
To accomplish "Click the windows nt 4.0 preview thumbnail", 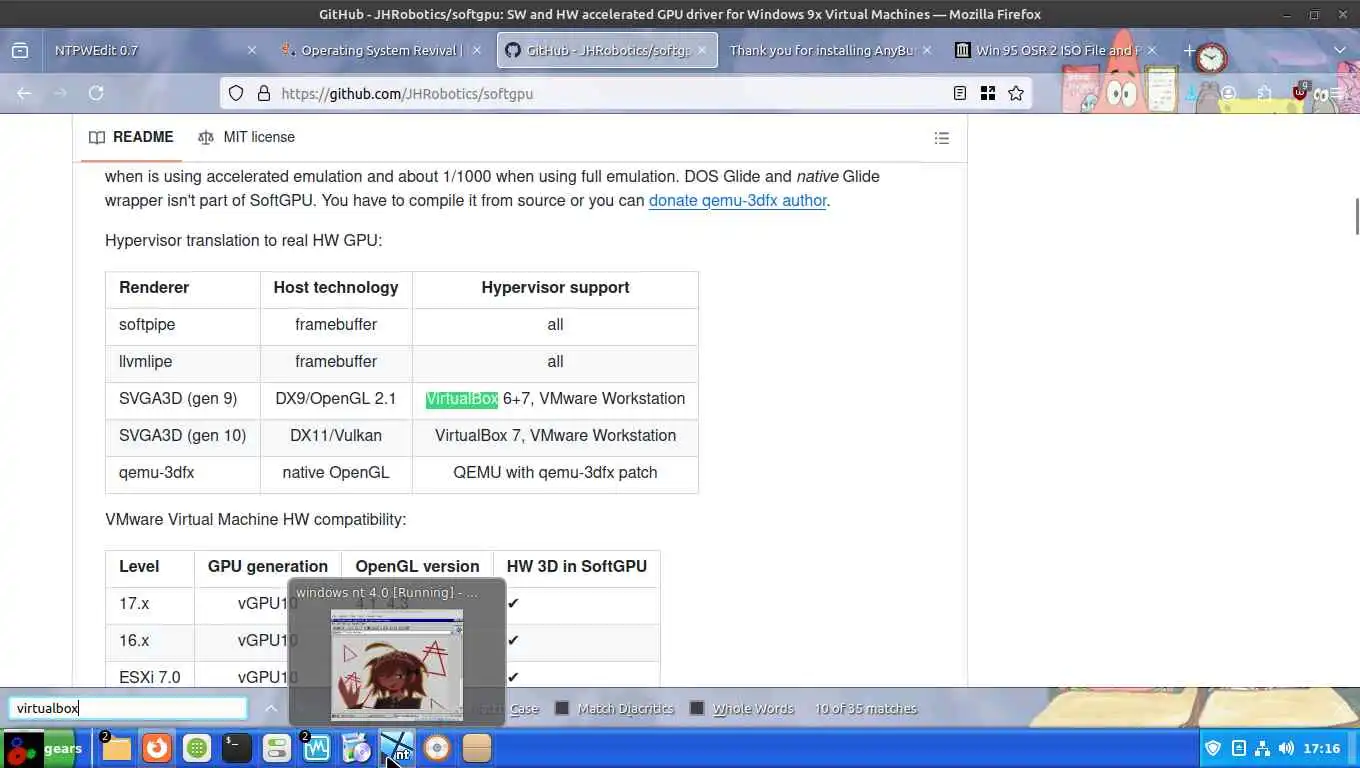I will tap(397, 665).
